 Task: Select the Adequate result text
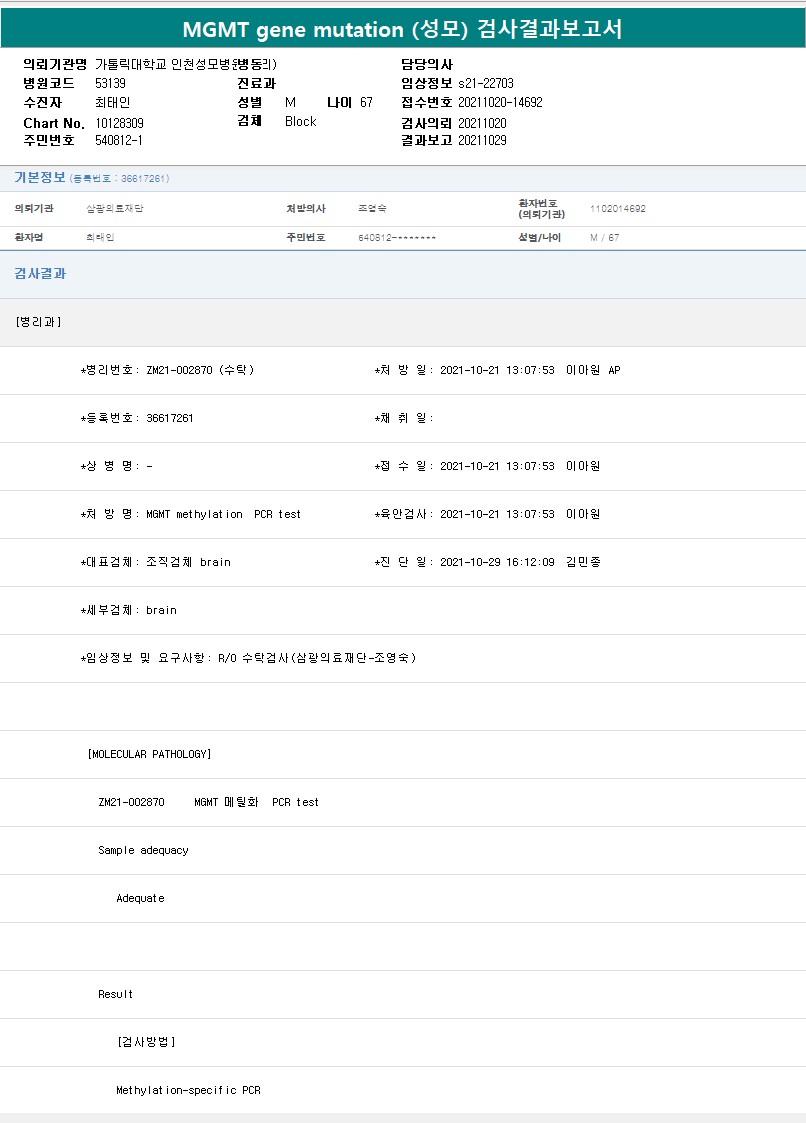[140, 898]
